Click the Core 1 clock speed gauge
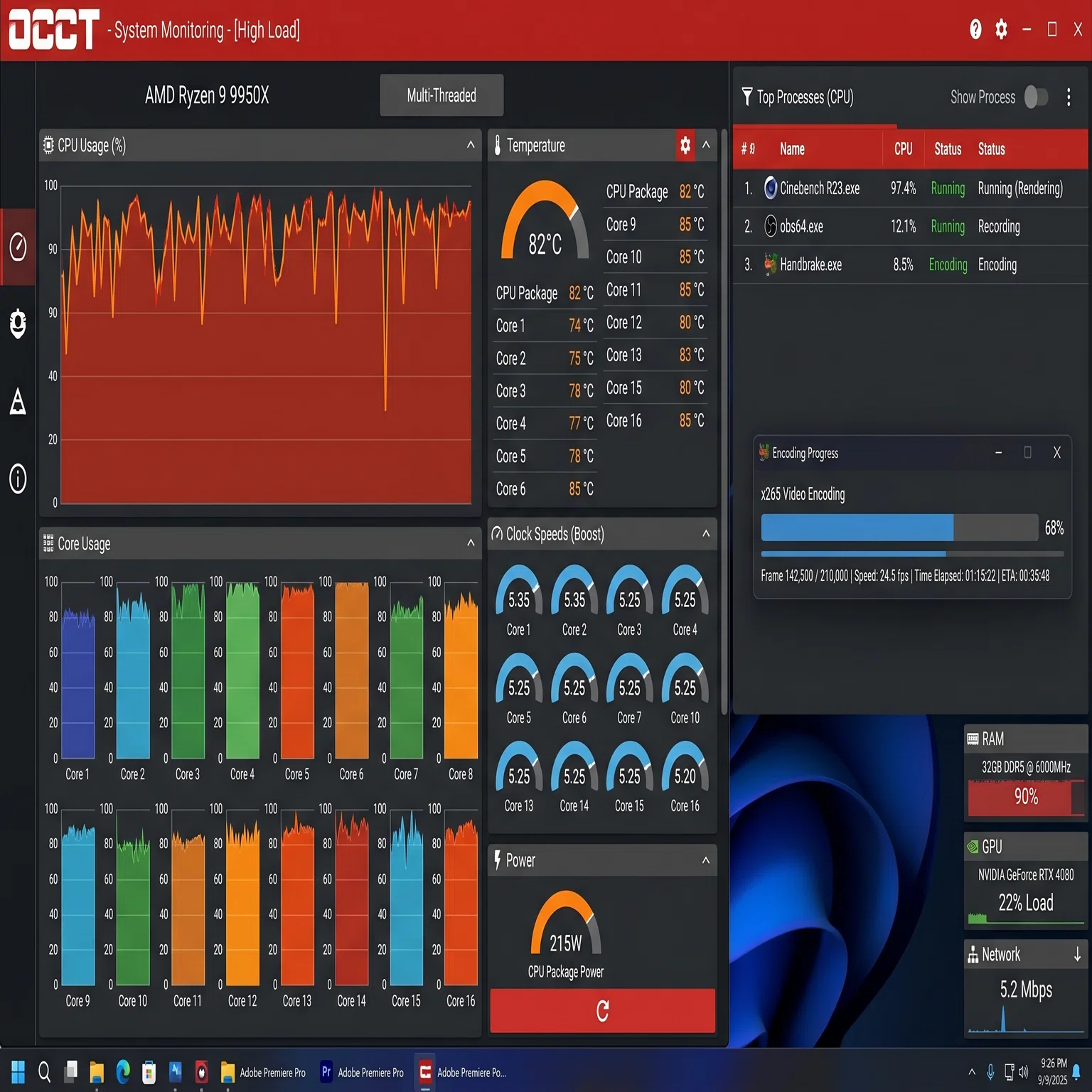The width and height of the screenshot is (1092, 1092). (518, 591)
